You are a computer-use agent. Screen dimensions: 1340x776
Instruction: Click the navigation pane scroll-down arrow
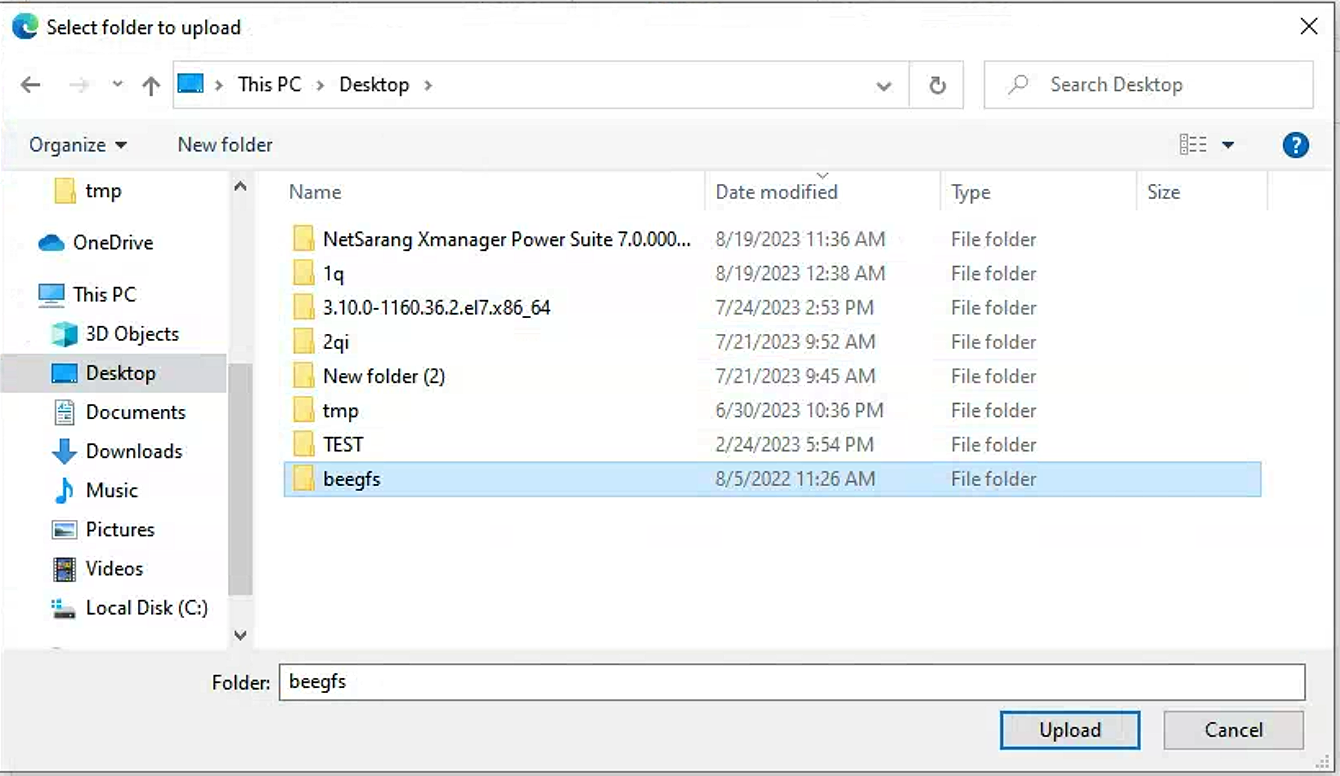coord(240,634)
